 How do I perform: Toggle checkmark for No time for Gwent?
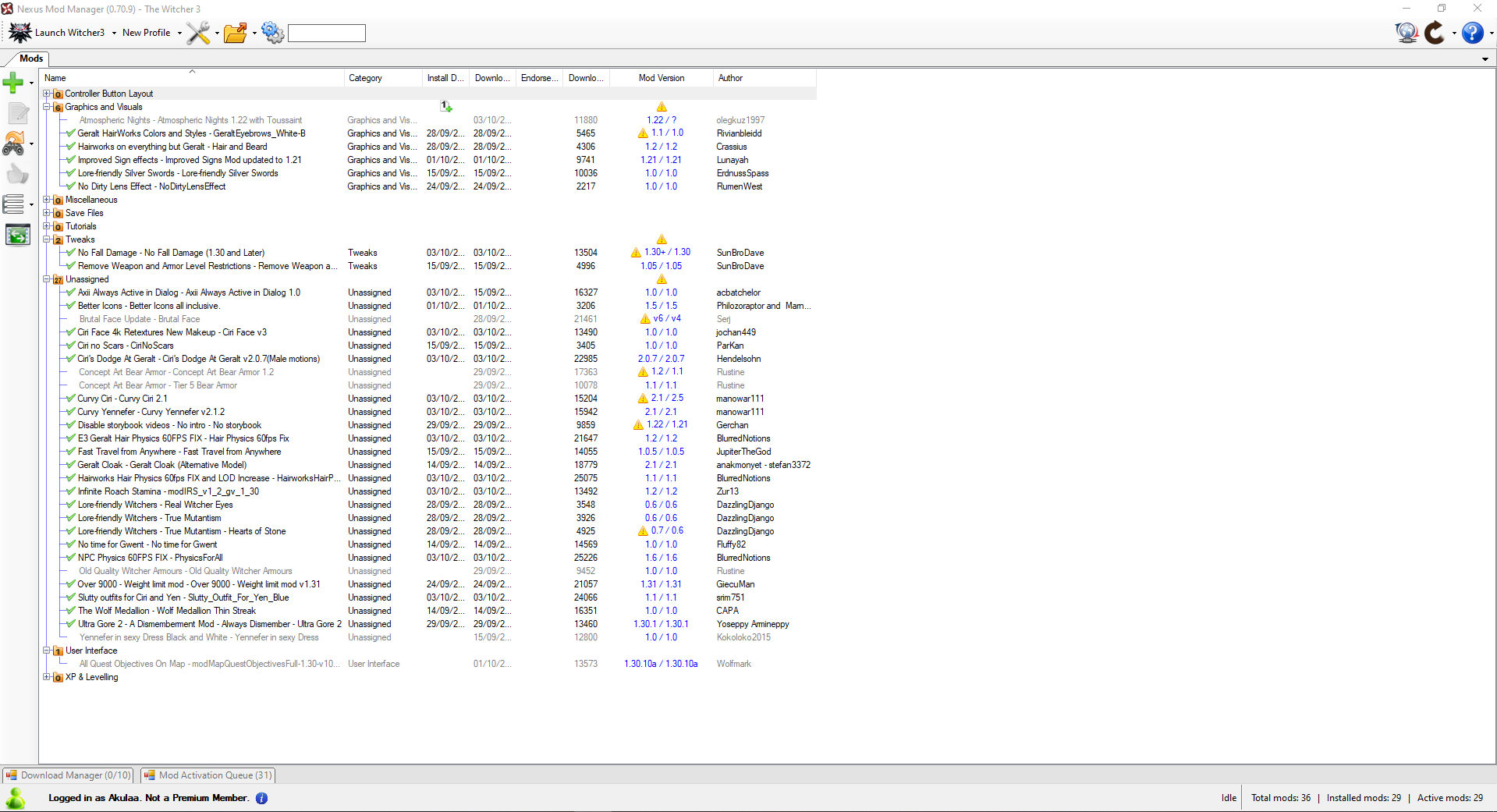click(71, 544)
